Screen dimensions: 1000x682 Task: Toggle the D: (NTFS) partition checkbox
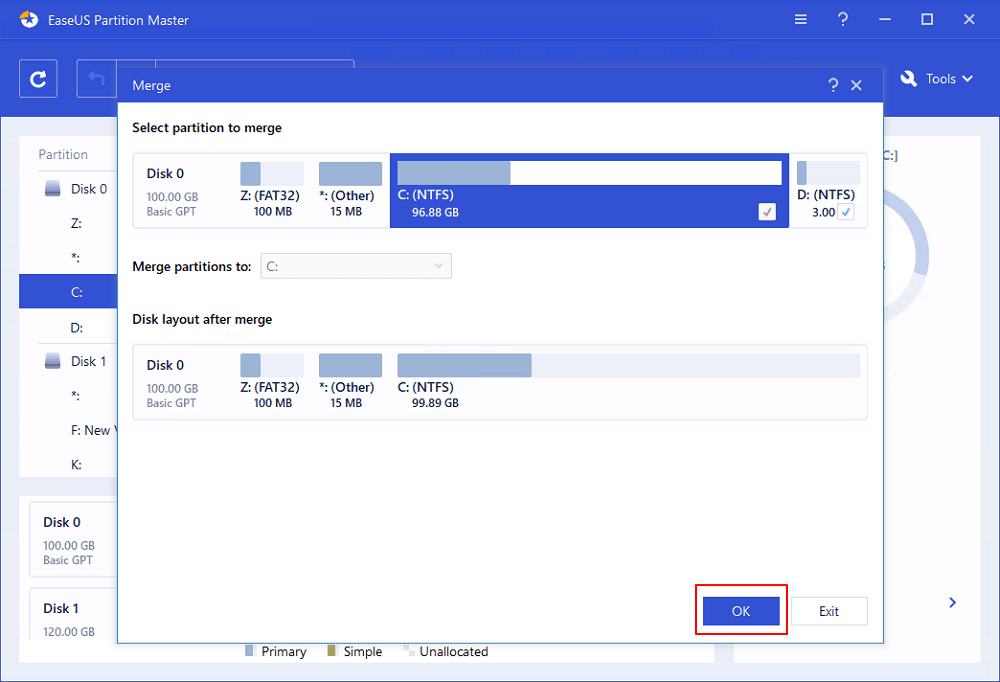(846, 212)
